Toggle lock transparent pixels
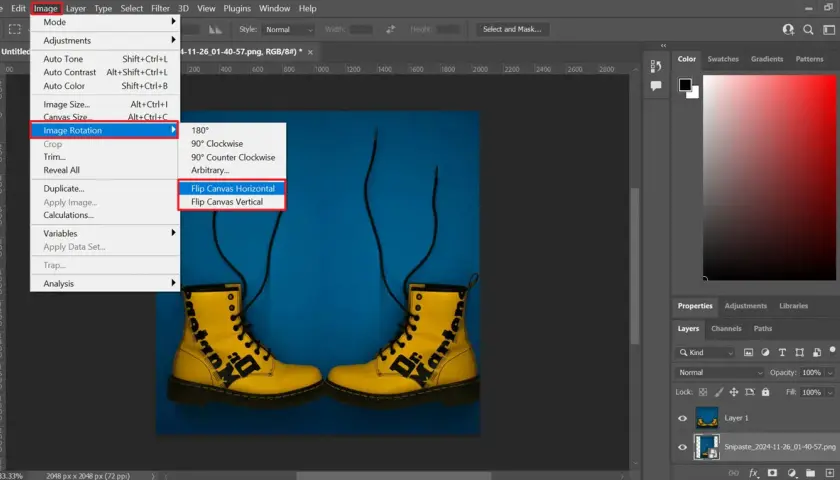The height and width of the screenshot is (480, 840). 703,392
